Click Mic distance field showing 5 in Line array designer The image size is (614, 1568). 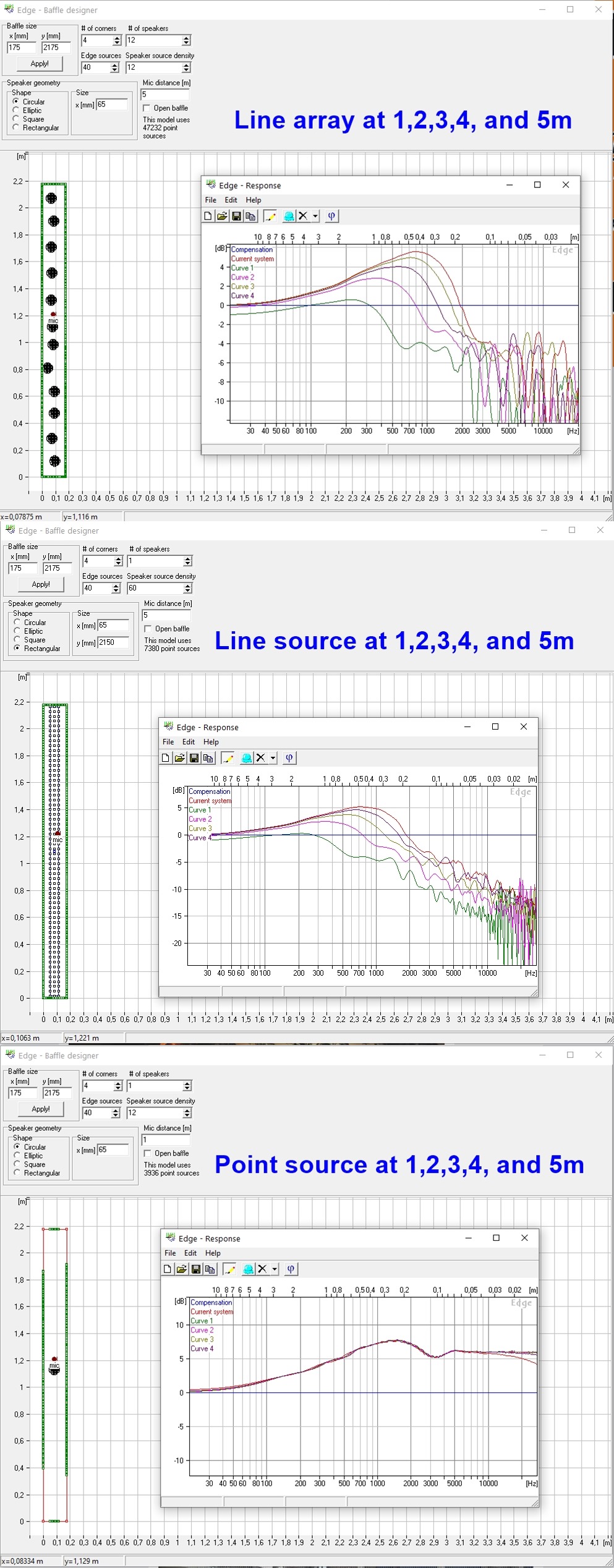164,95
